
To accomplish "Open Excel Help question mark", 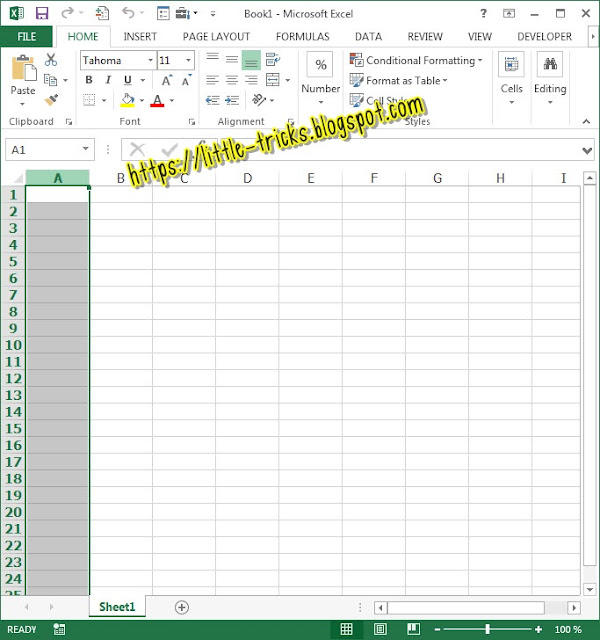I will [x=483, y=13].
